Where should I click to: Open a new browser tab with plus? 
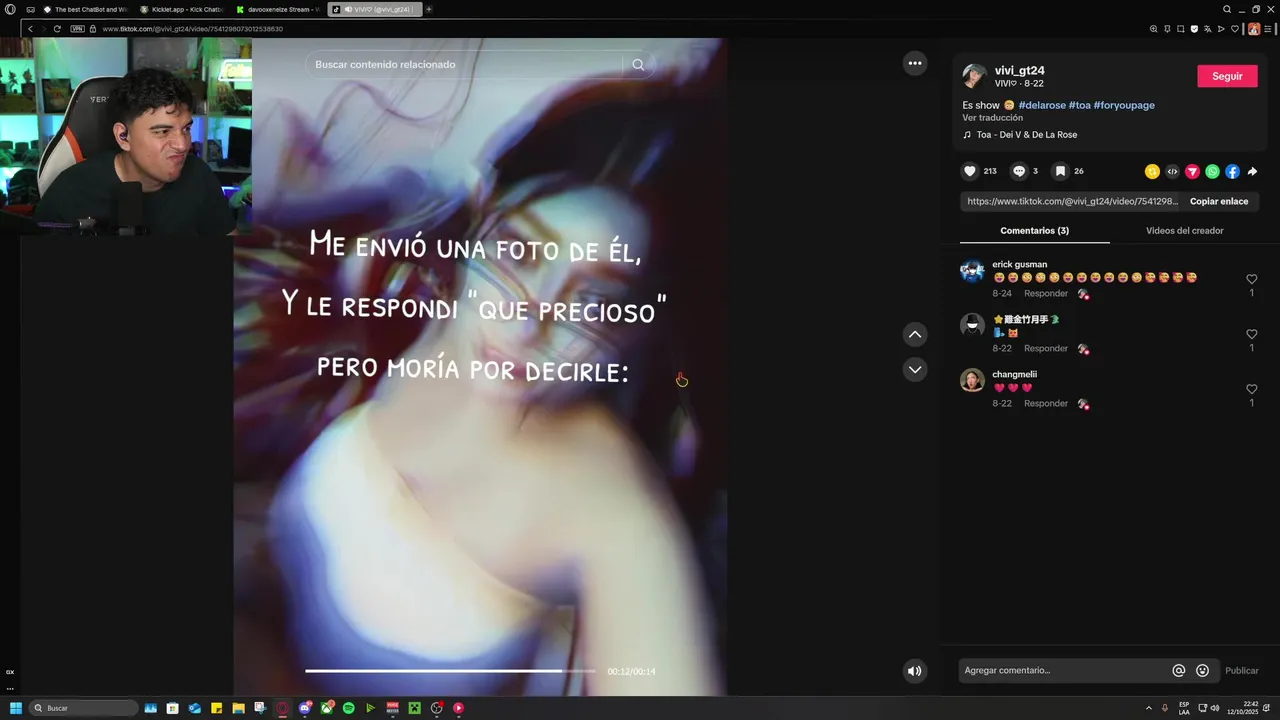tap(429, 9)
